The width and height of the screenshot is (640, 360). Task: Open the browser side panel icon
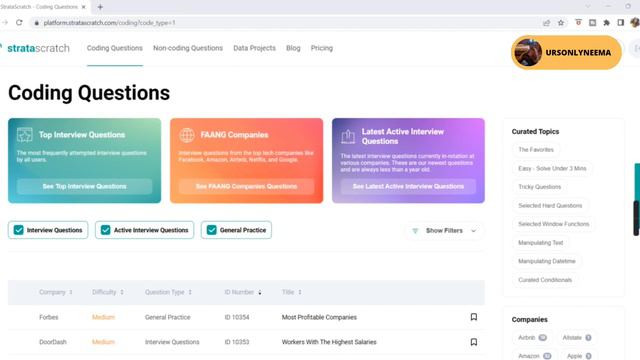click(620, 23)
